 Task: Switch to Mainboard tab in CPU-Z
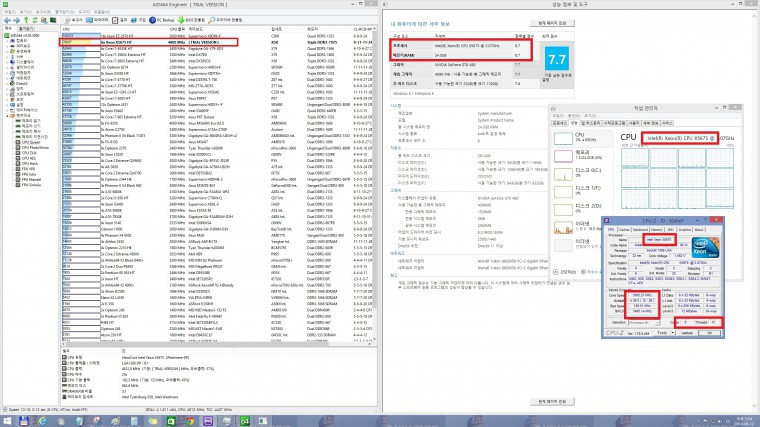click(x=640, y=229)
